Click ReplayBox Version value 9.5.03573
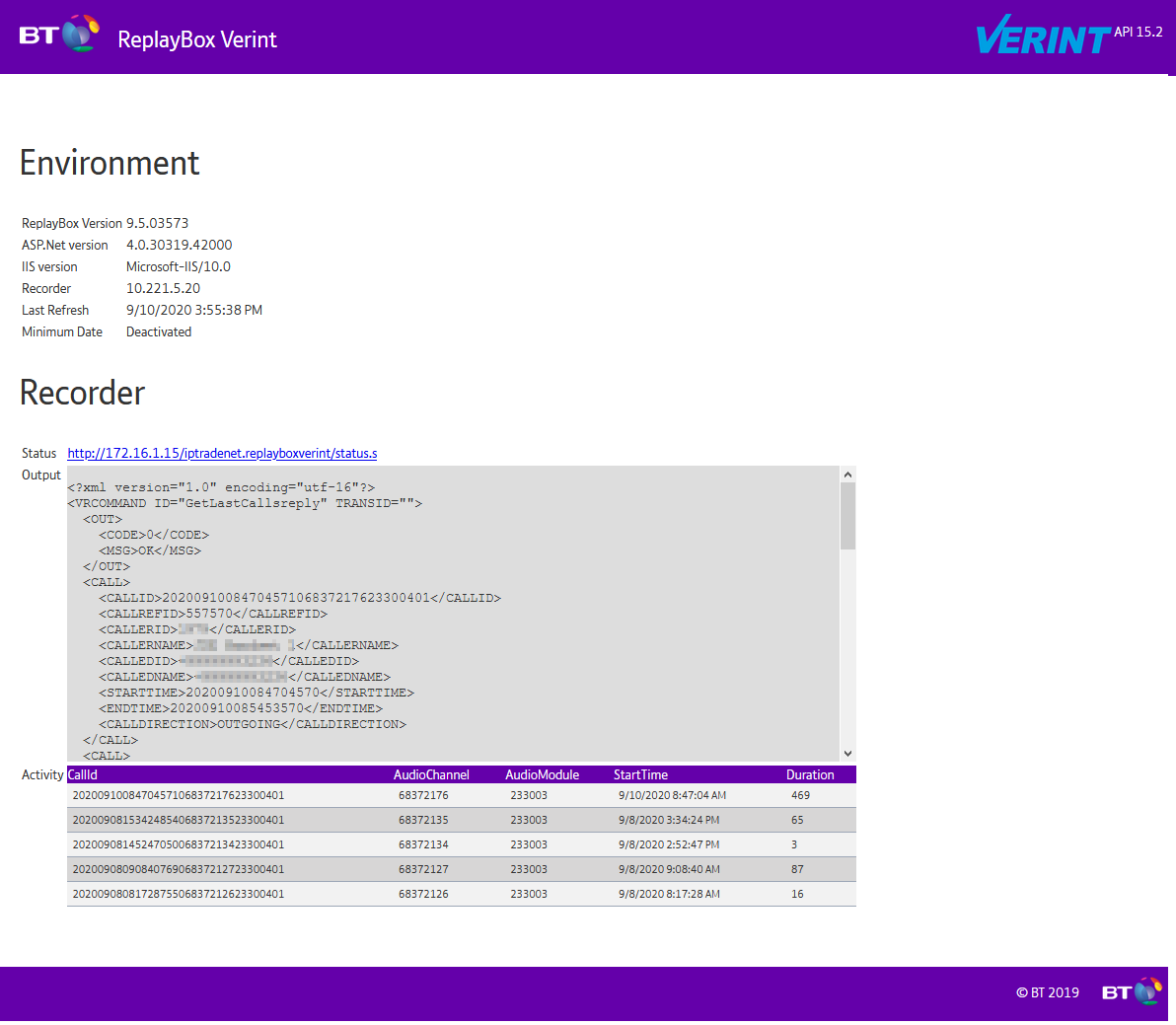The width and height of the screenshot is (1176, 1025). pos(158,223)
